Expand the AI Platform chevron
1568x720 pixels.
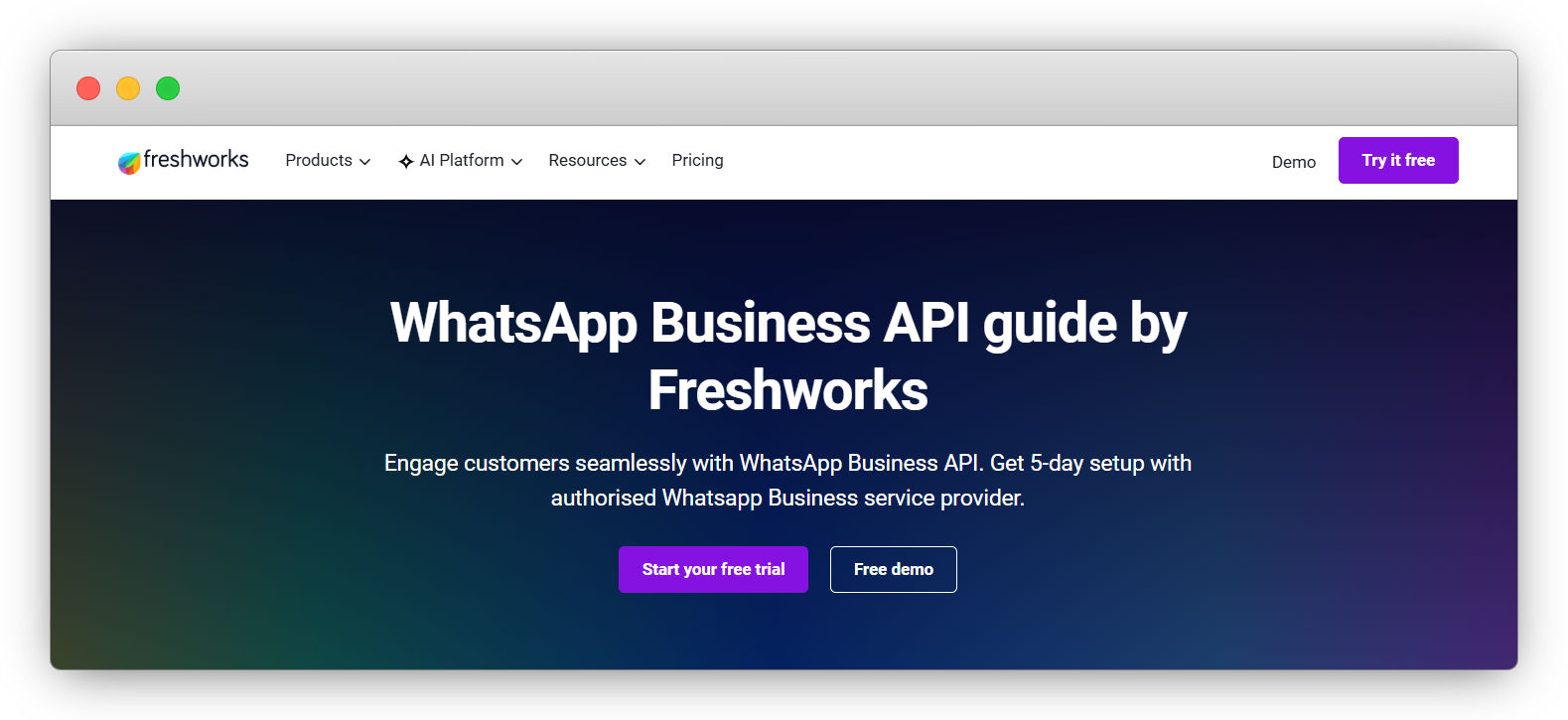point(516,162)
